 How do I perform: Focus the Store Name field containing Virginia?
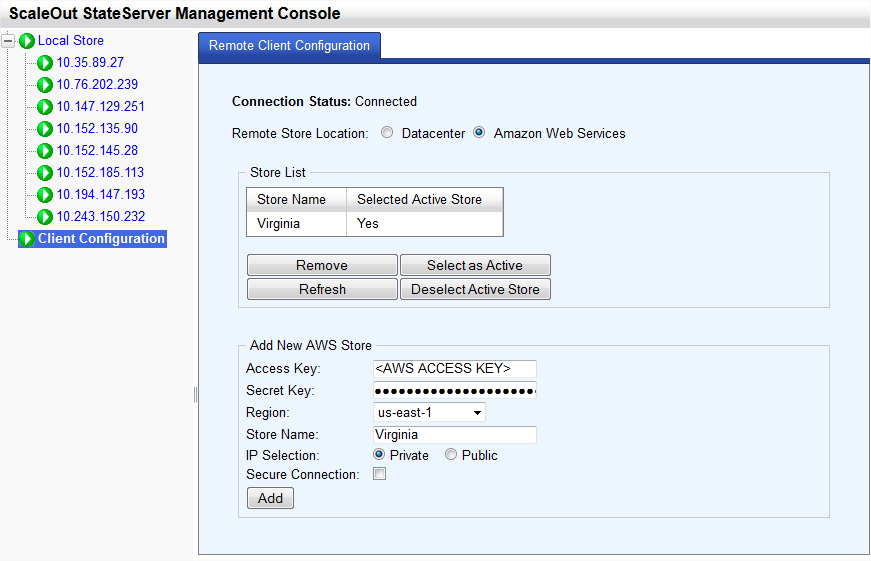[x=454, y=434]
